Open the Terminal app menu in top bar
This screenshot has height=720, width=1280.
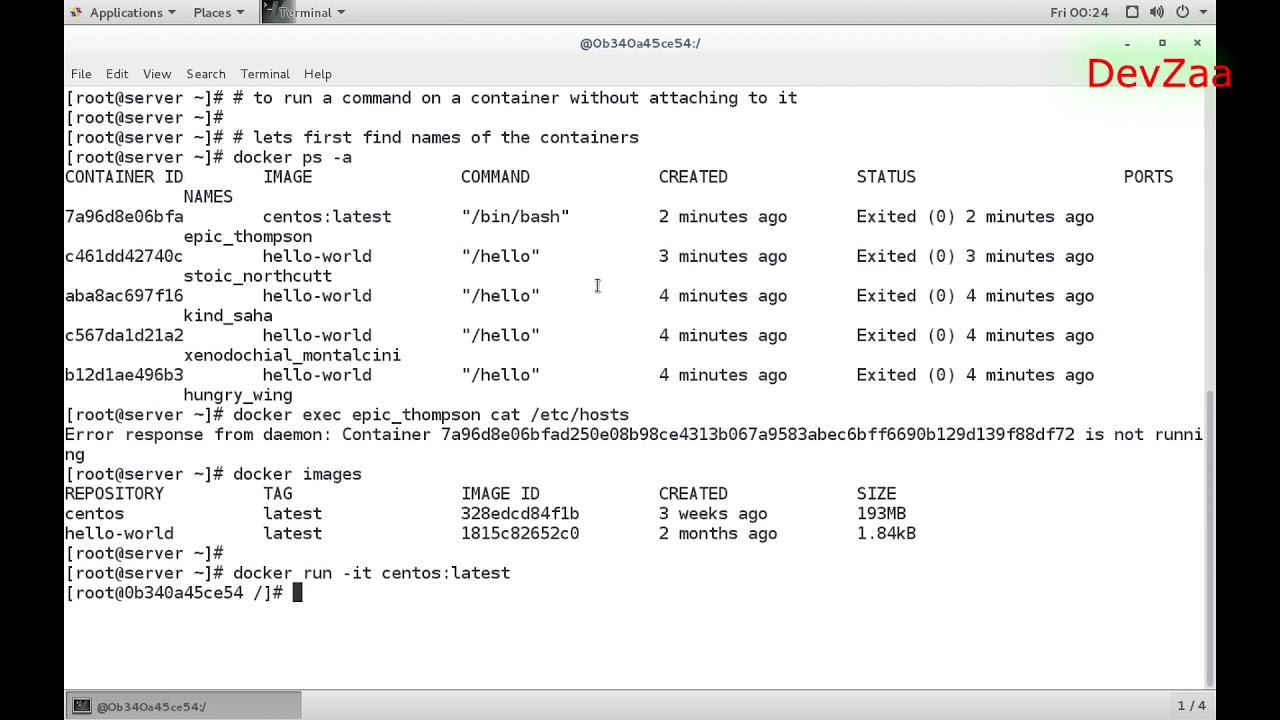click(x=305, y=12)
